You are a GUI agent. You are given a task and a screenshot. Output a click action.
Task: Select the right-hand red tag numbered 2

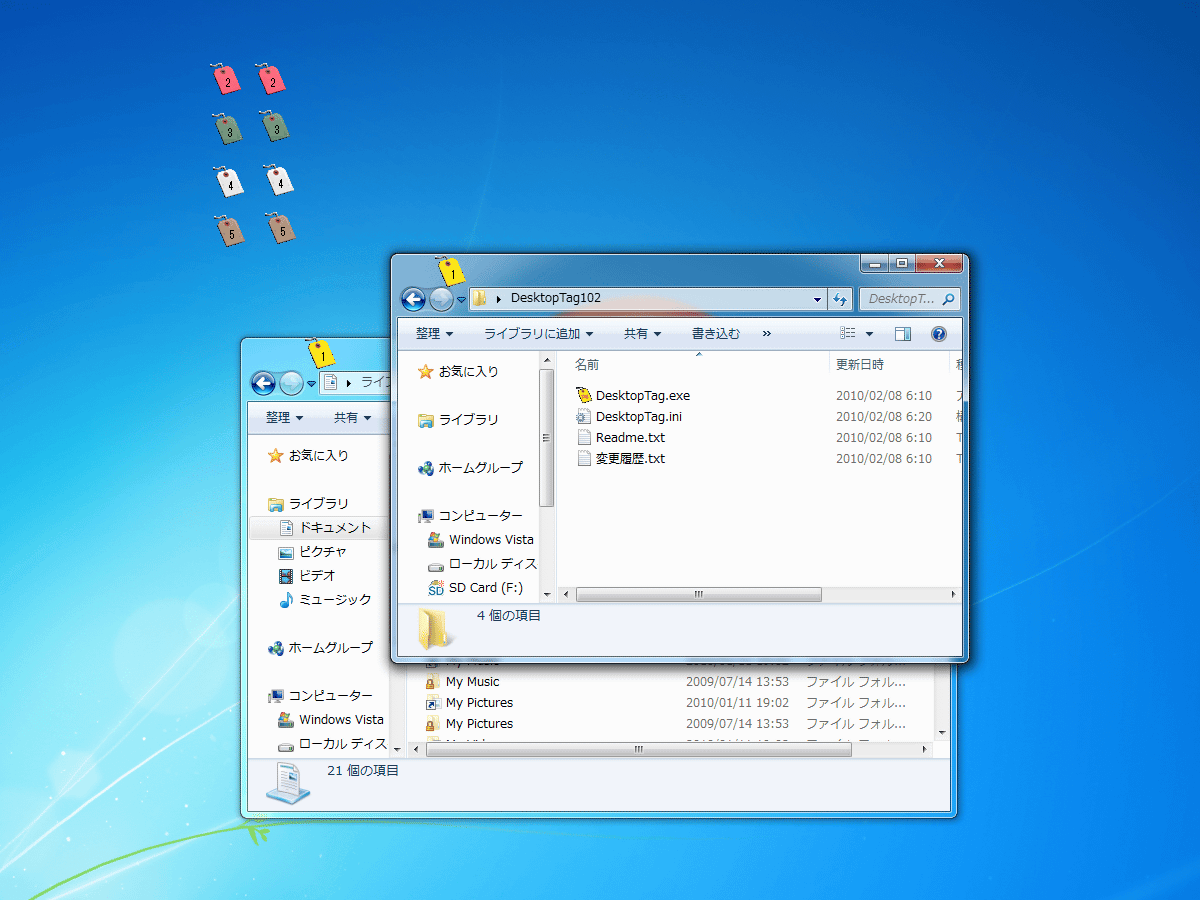[271, 77]
